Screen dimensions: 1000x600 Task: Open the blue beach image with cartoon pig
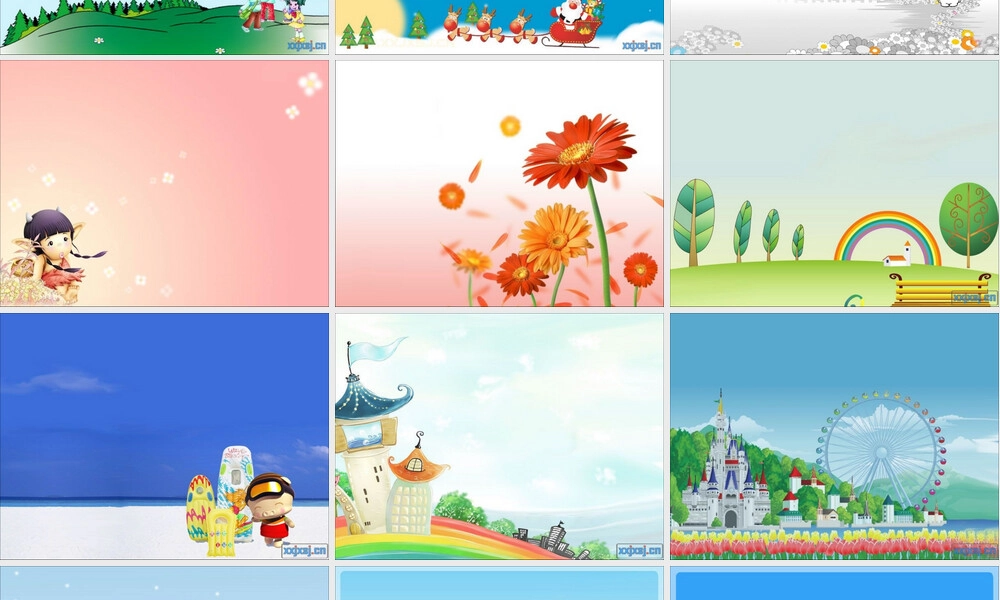click(x=165, y=436)
